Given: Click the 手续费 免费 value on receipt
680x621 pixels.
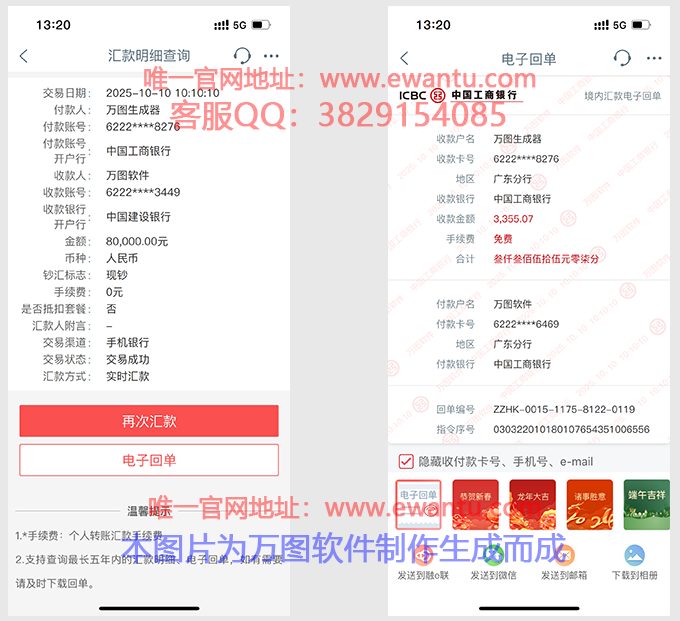Looking at the screenshot, I should click(x=503, y=239).
